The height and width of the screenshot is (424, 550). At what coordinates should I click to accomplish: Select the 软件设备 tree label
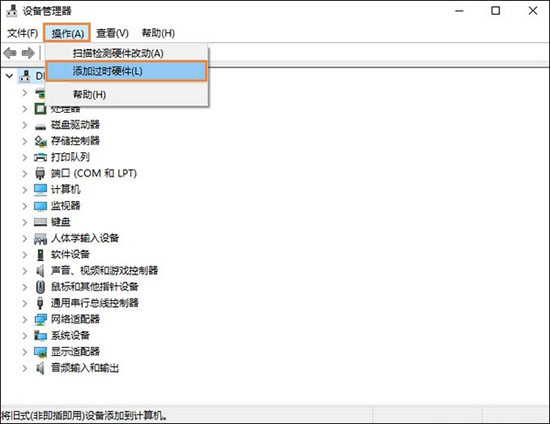click(x=71, y=254)
